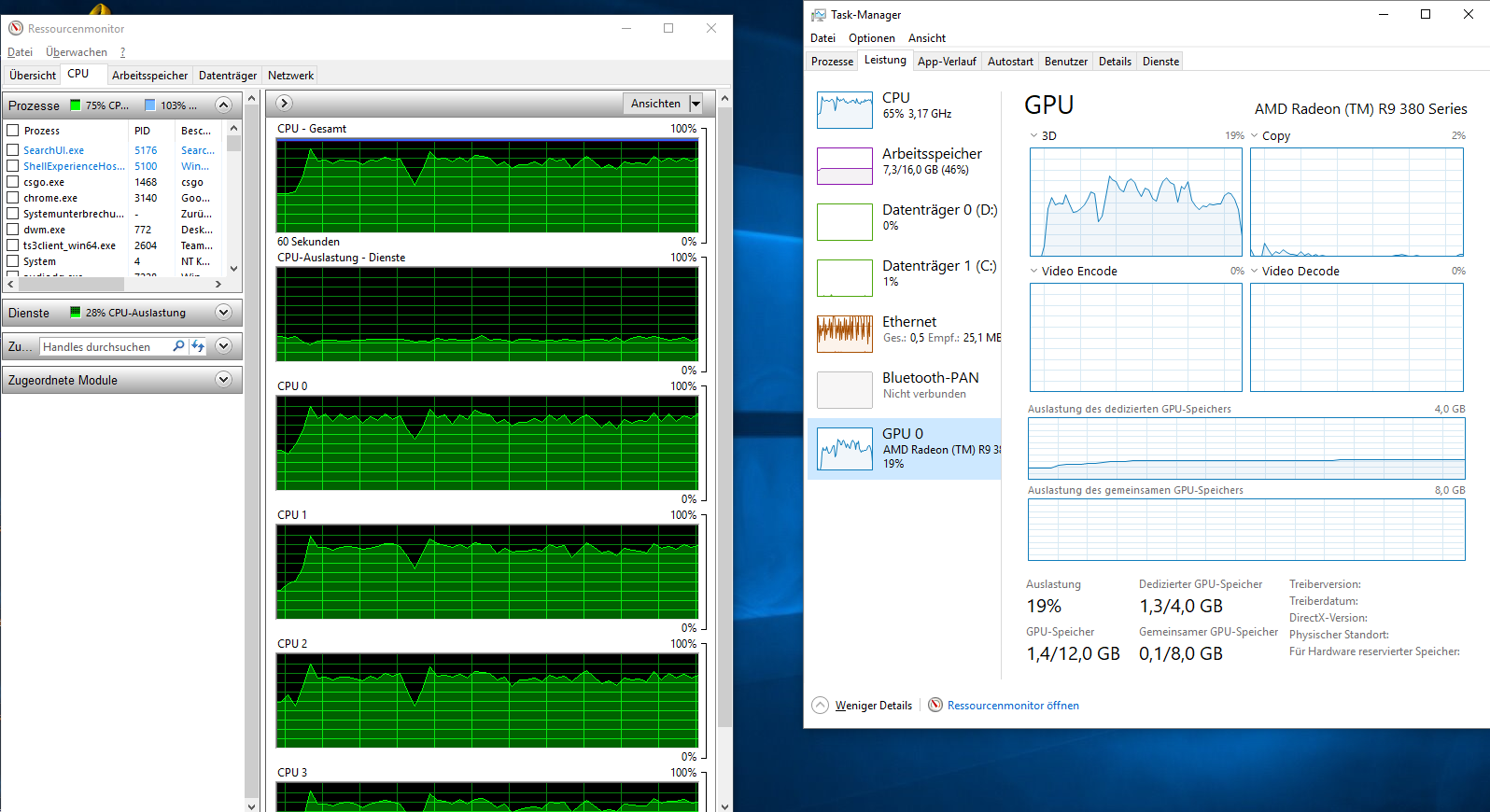This screenshot has height=812, width=1490.
Task: Click the Ressourcenmonitor öffnen link
Action: (x=1013, y=706)
